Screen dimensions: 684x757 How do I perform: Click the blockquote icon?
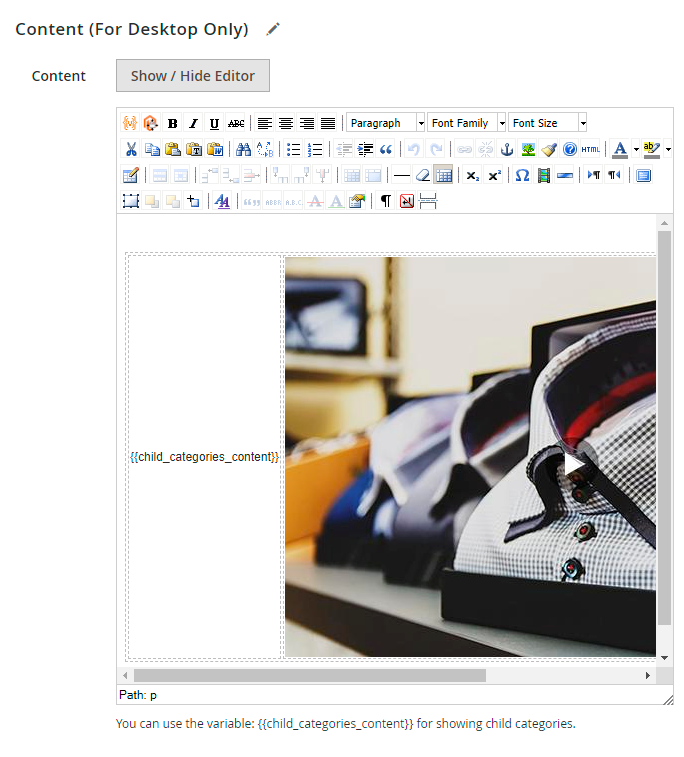click(x=386, y=150)
